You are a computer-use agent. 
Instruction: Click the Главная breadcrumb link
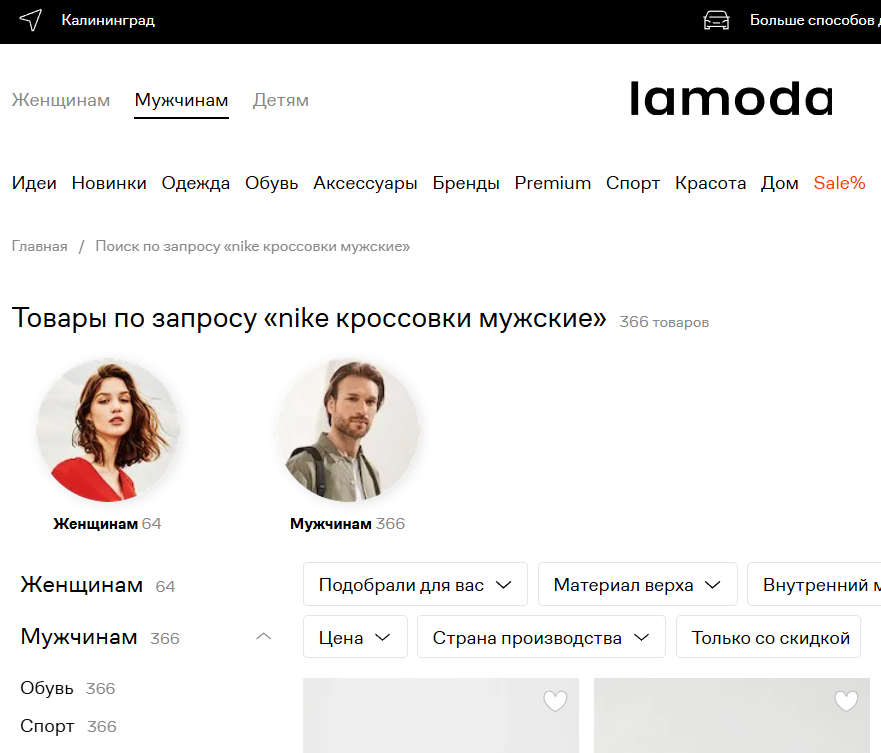click(x=39, y=246)
